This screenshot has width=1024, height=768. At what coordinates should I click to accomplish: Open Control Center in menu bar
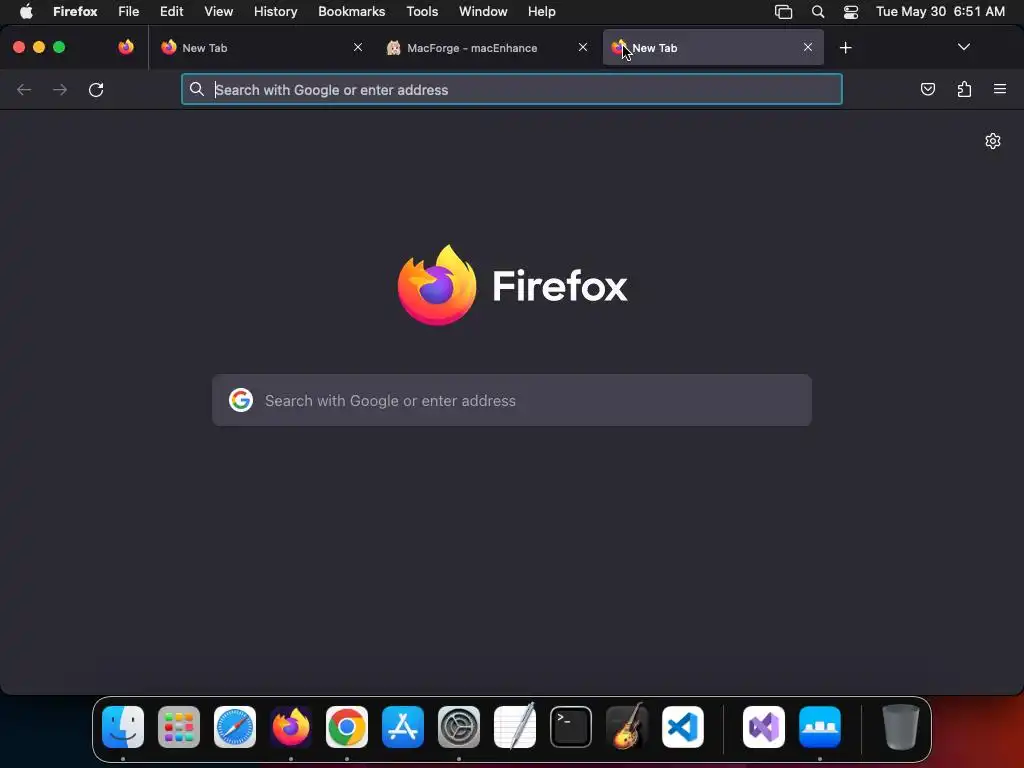pyautogui.click(x=851, y=12)
